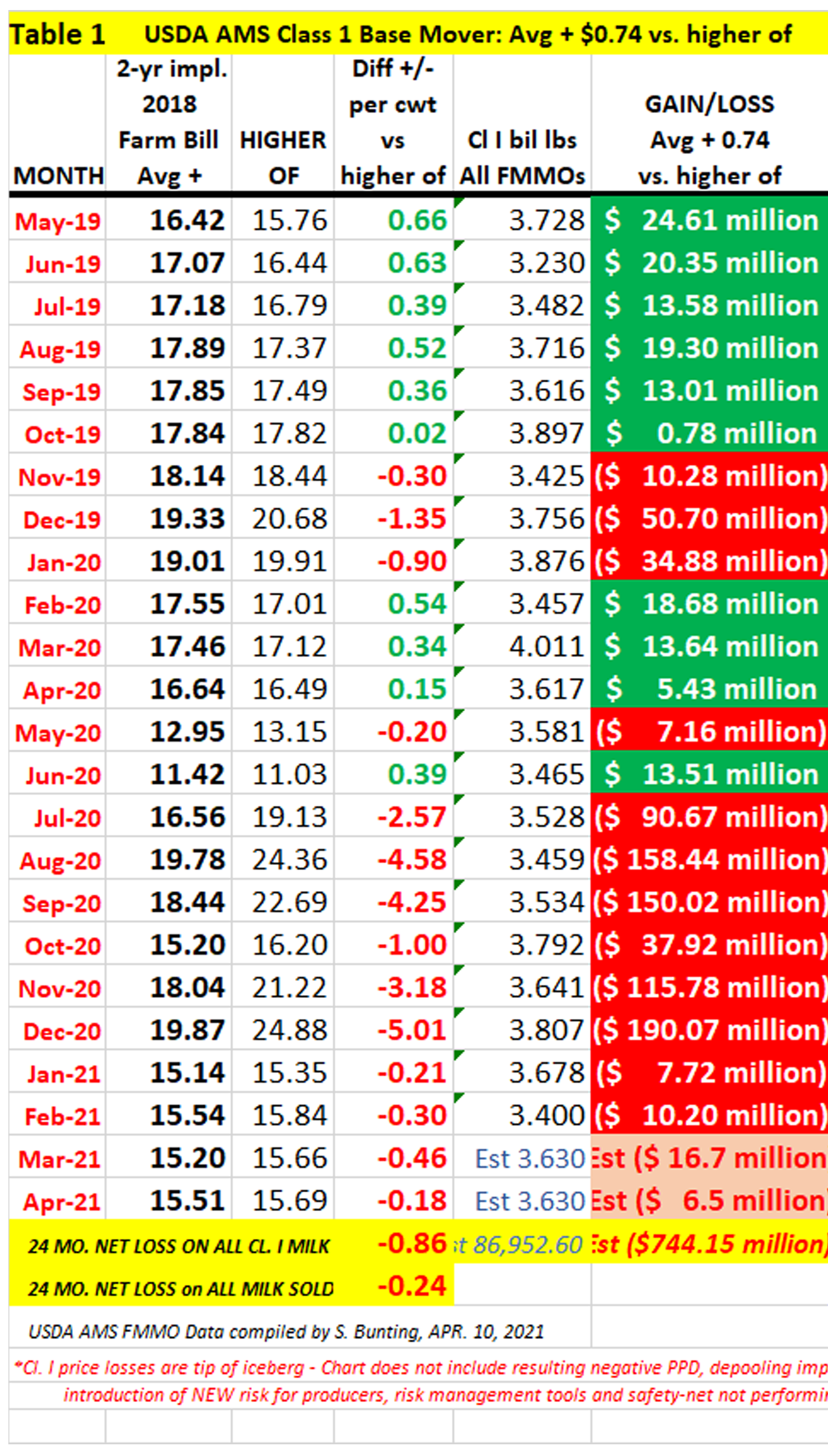Click the red ($50.70 million) loss cell

point(709,519)
